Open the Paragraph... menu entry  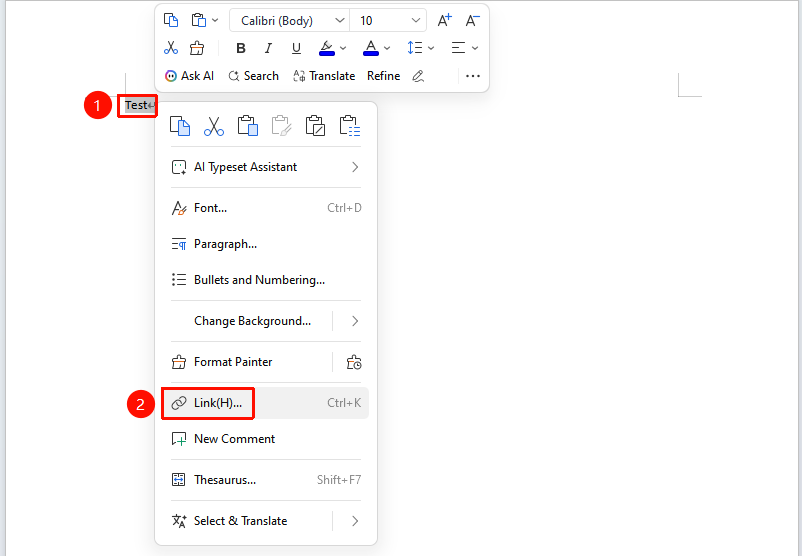[266, 244]
